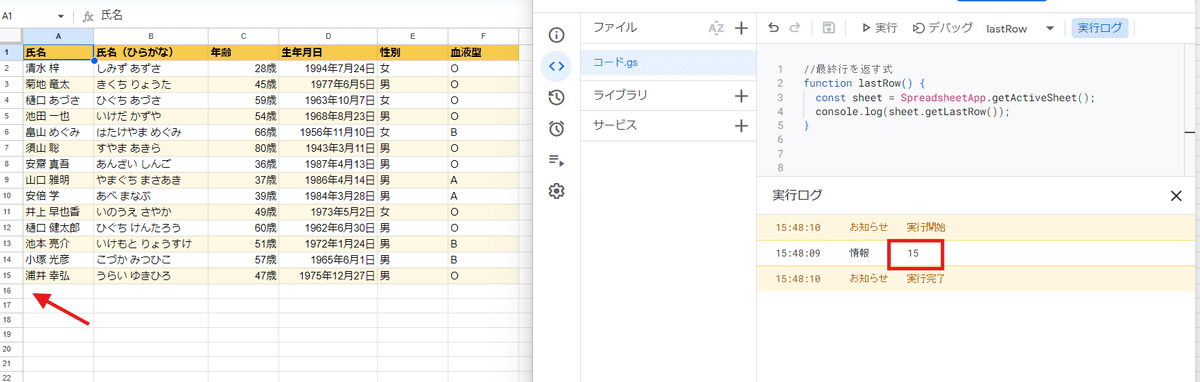Add a new file with plus icon
Viewport: 1200px width, 382px height.
pos(741,28)
